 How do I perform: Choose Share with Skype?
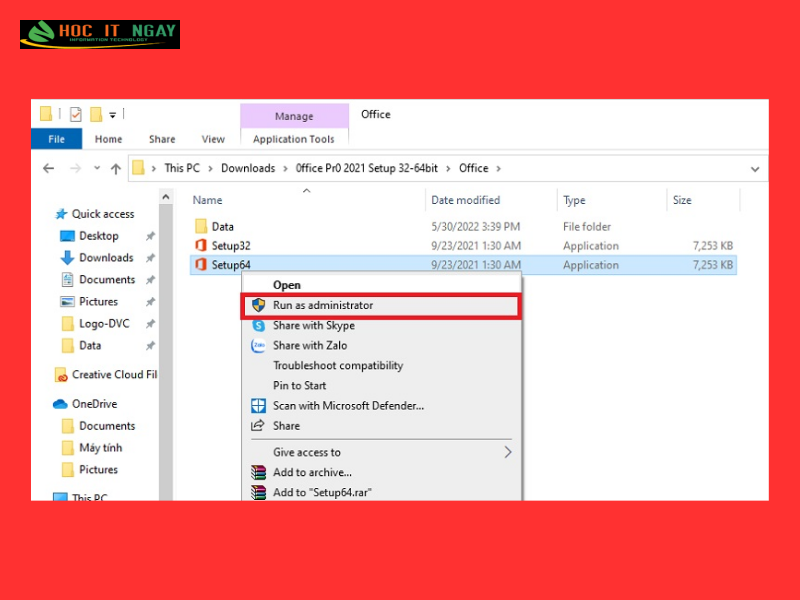(382, 326)
